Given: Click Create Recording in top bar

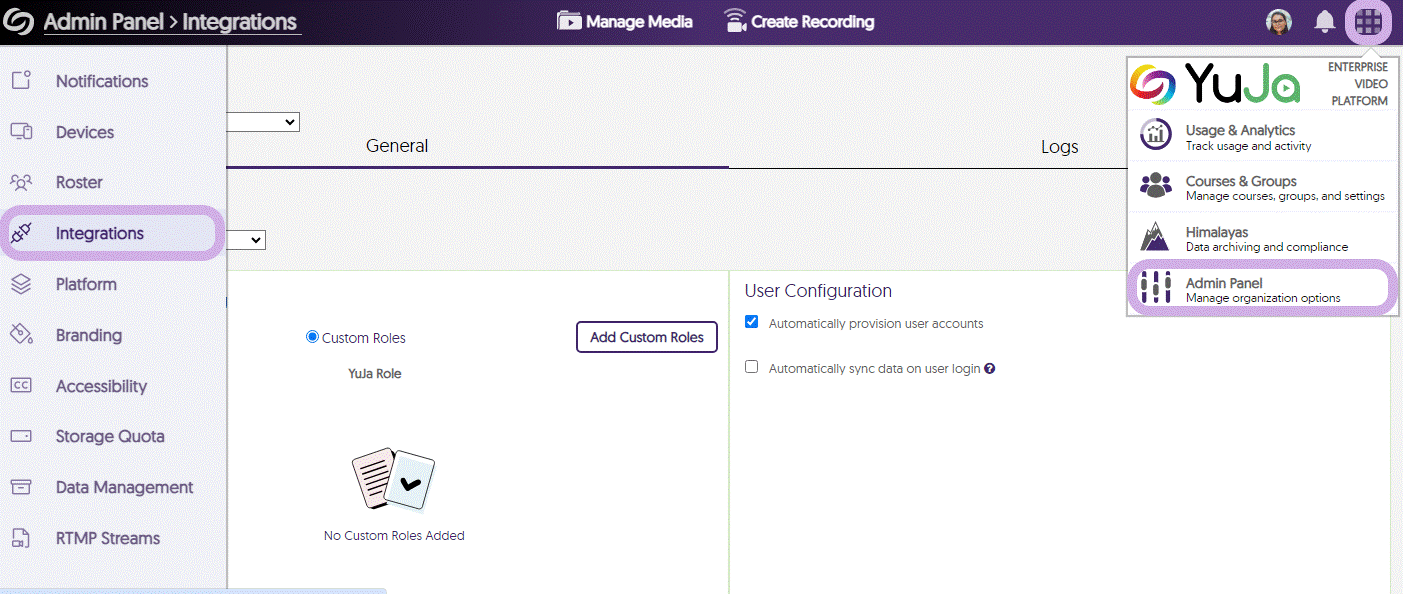Looking at the screenshot, I should [x=799, y=21].
